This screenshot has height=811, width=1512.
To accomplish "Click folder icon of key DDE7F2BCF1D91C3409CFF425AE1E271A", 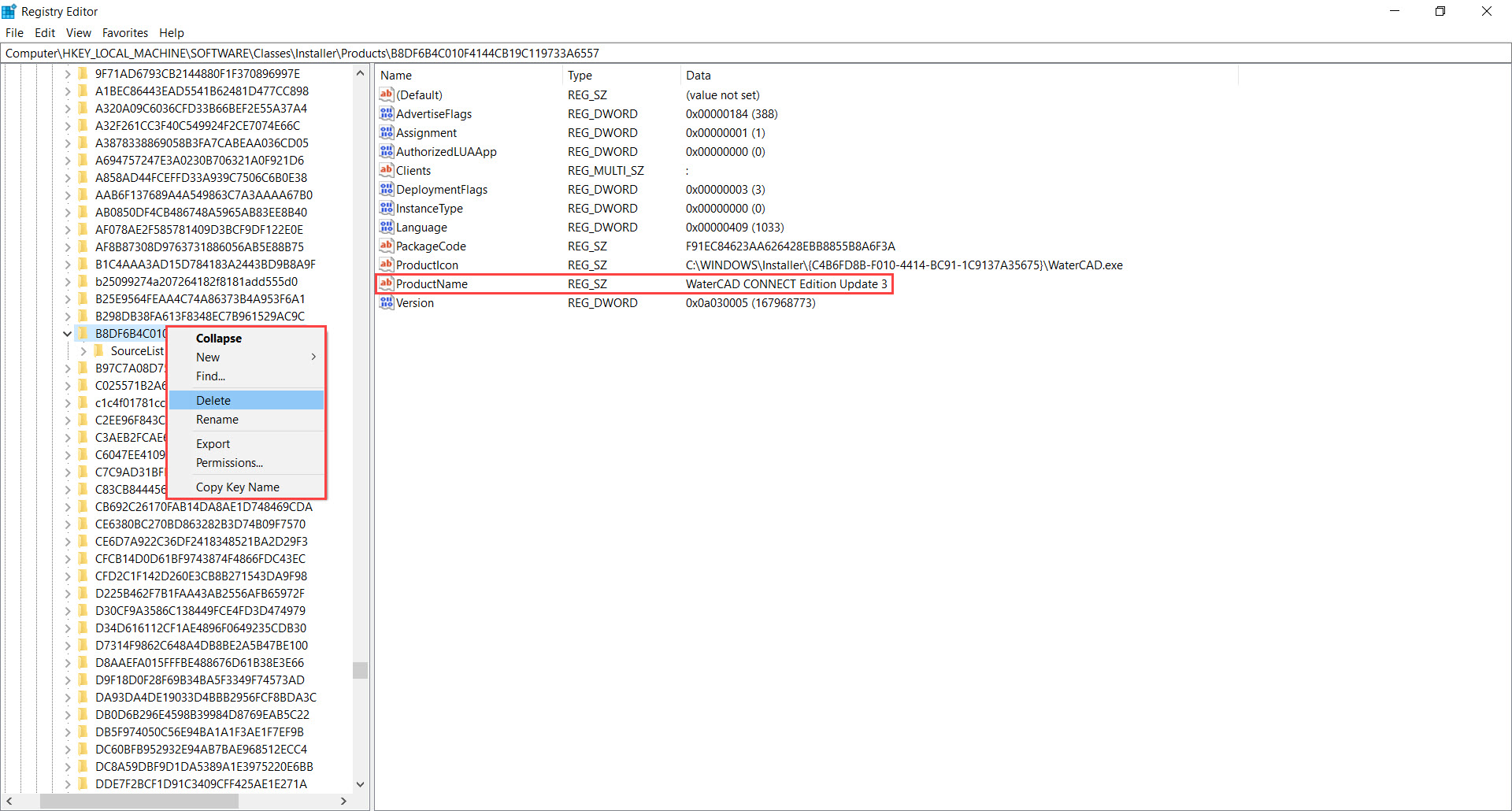I will (x=83, y=783).
